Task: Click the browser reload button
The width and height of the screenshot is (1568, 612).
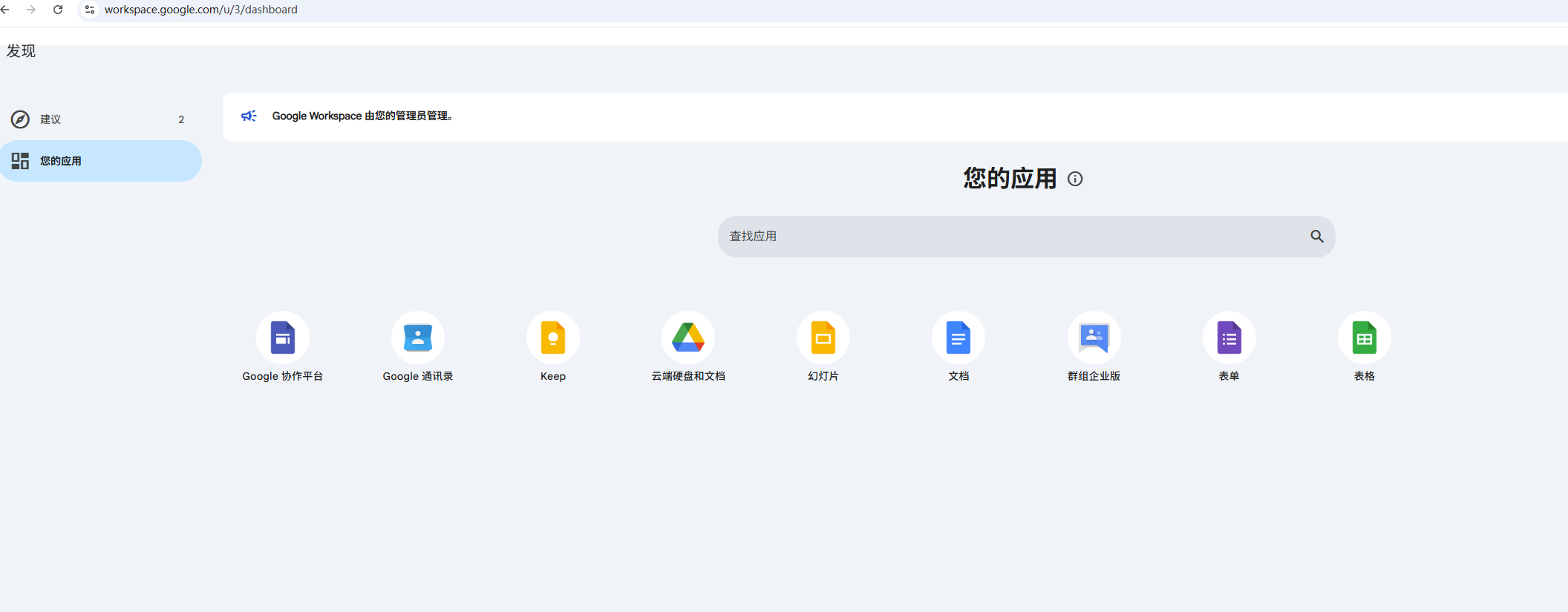Action: [58, 10]
